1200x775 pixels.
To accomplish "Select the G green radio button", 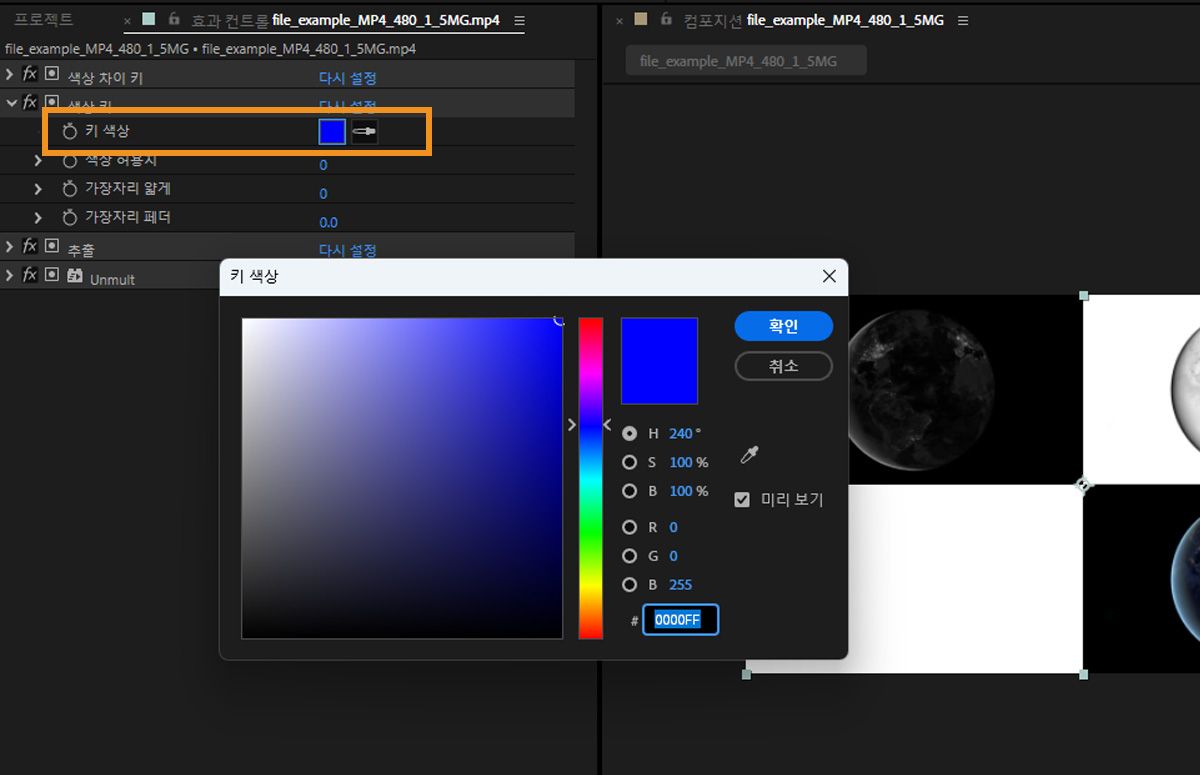I will [629, 556].
